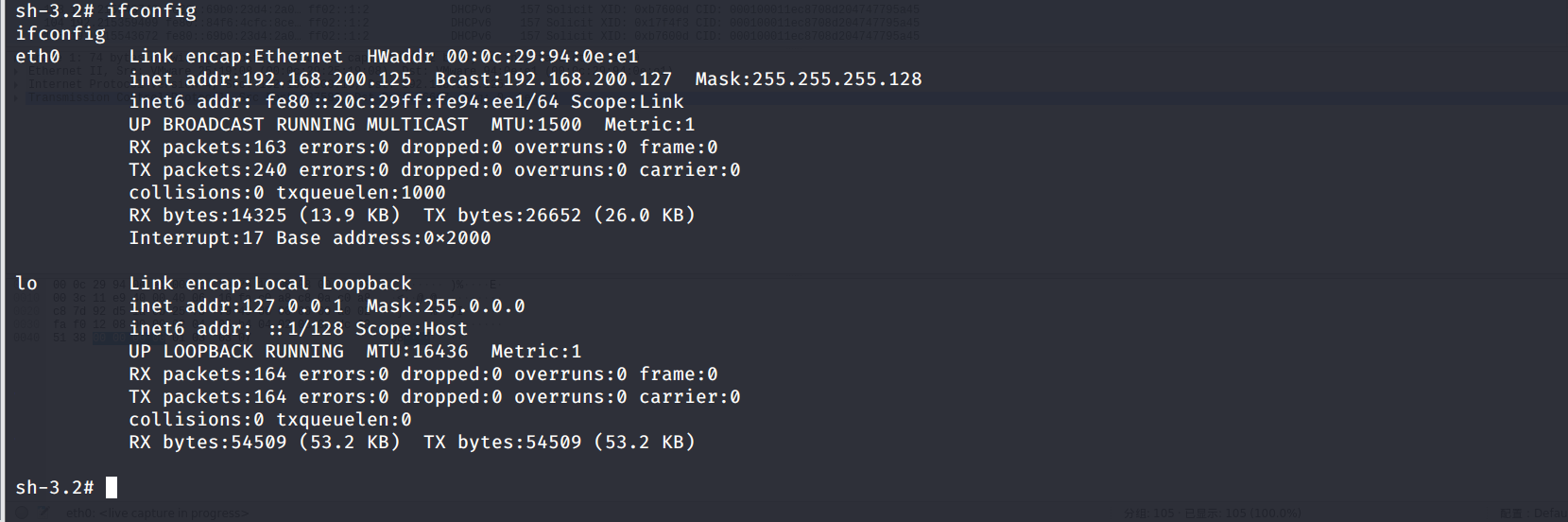Click the Interrupt:17 Base address line

310,238
